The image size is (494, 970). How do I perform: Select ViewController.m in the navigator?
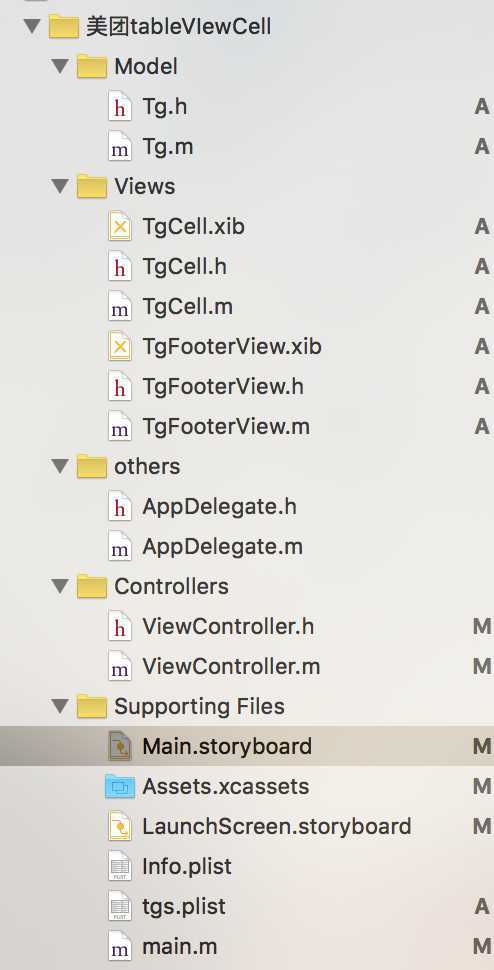(231, 666)
